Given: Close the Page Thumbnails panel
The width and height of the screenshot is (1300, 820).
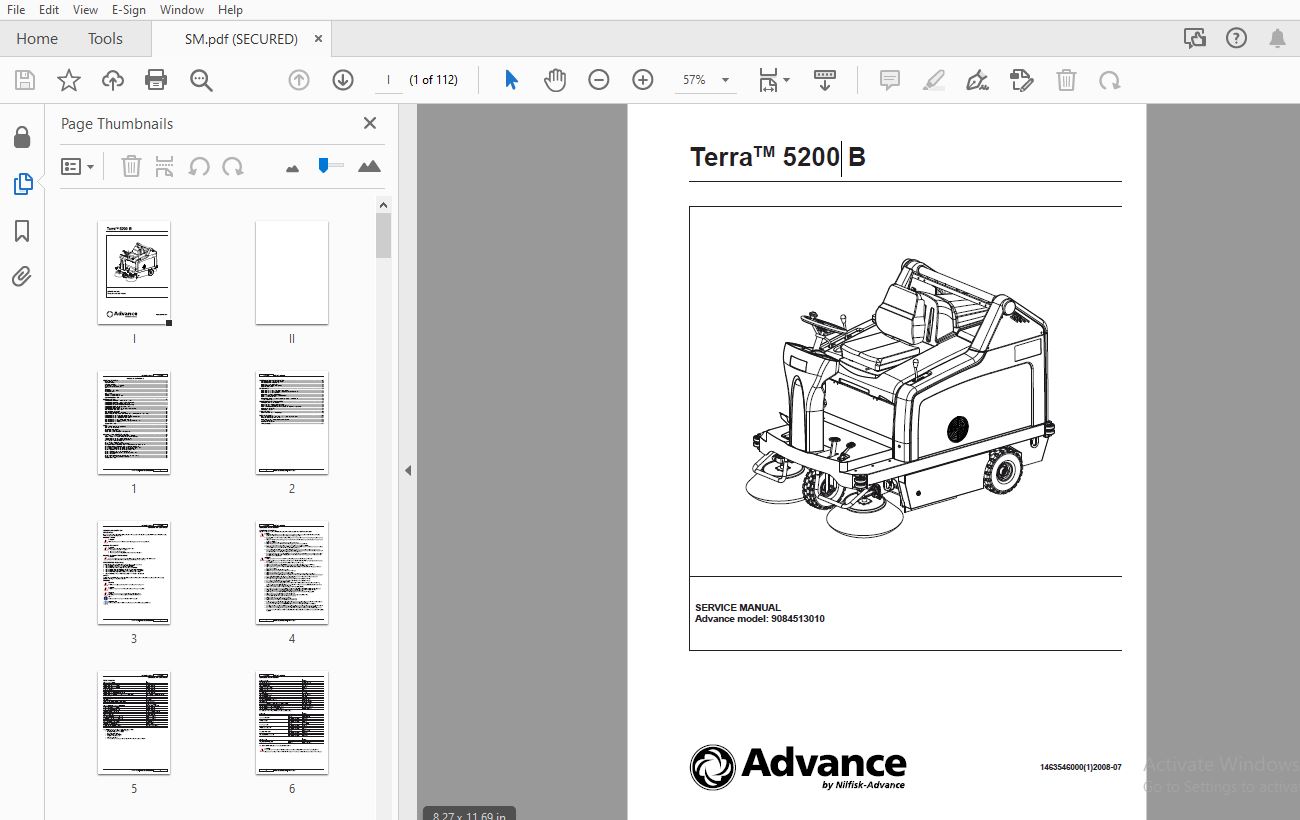Looking at the screenshot, I should tap(370, 123).
